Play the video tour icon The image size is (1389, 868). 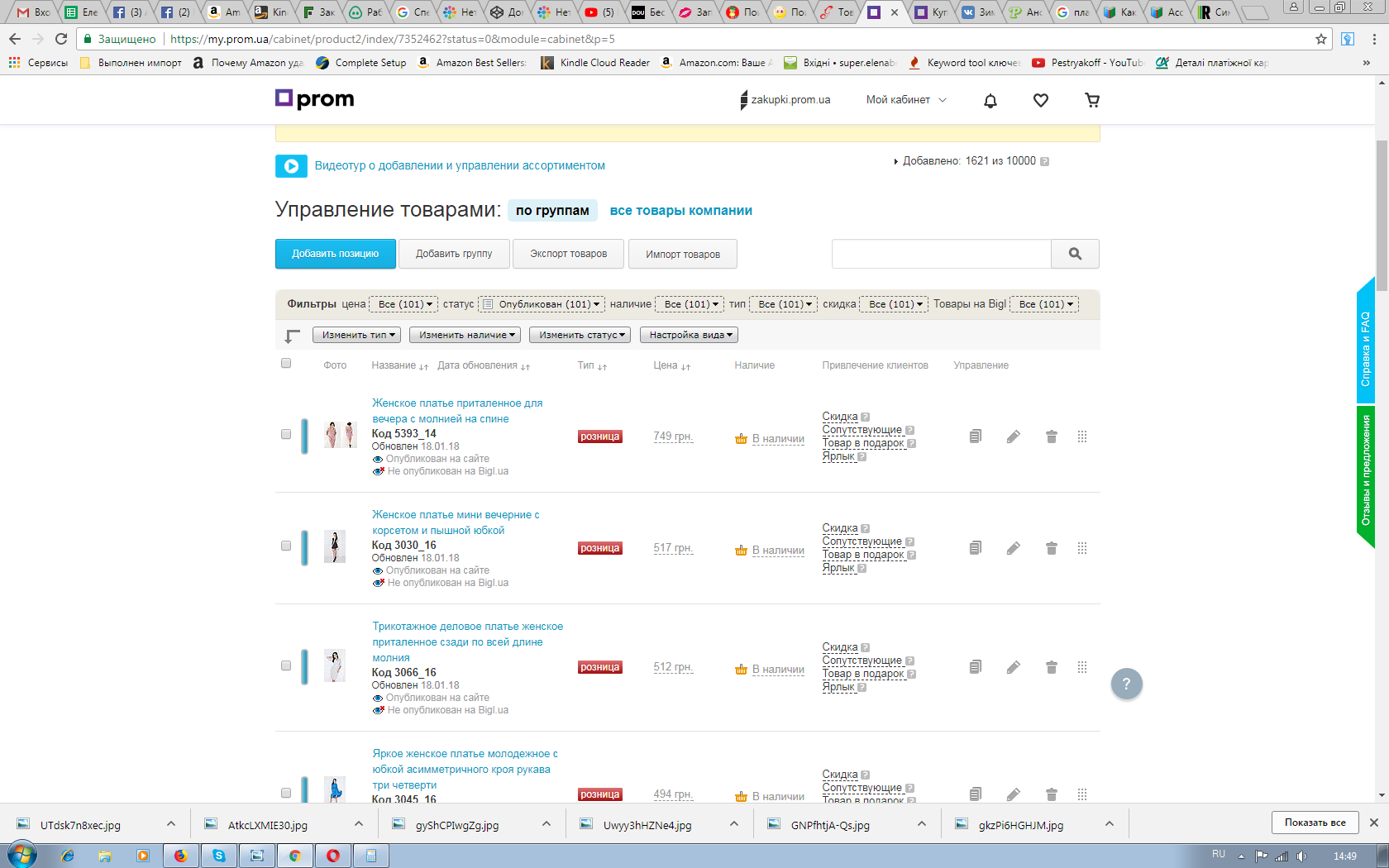(x=291, y=166)
